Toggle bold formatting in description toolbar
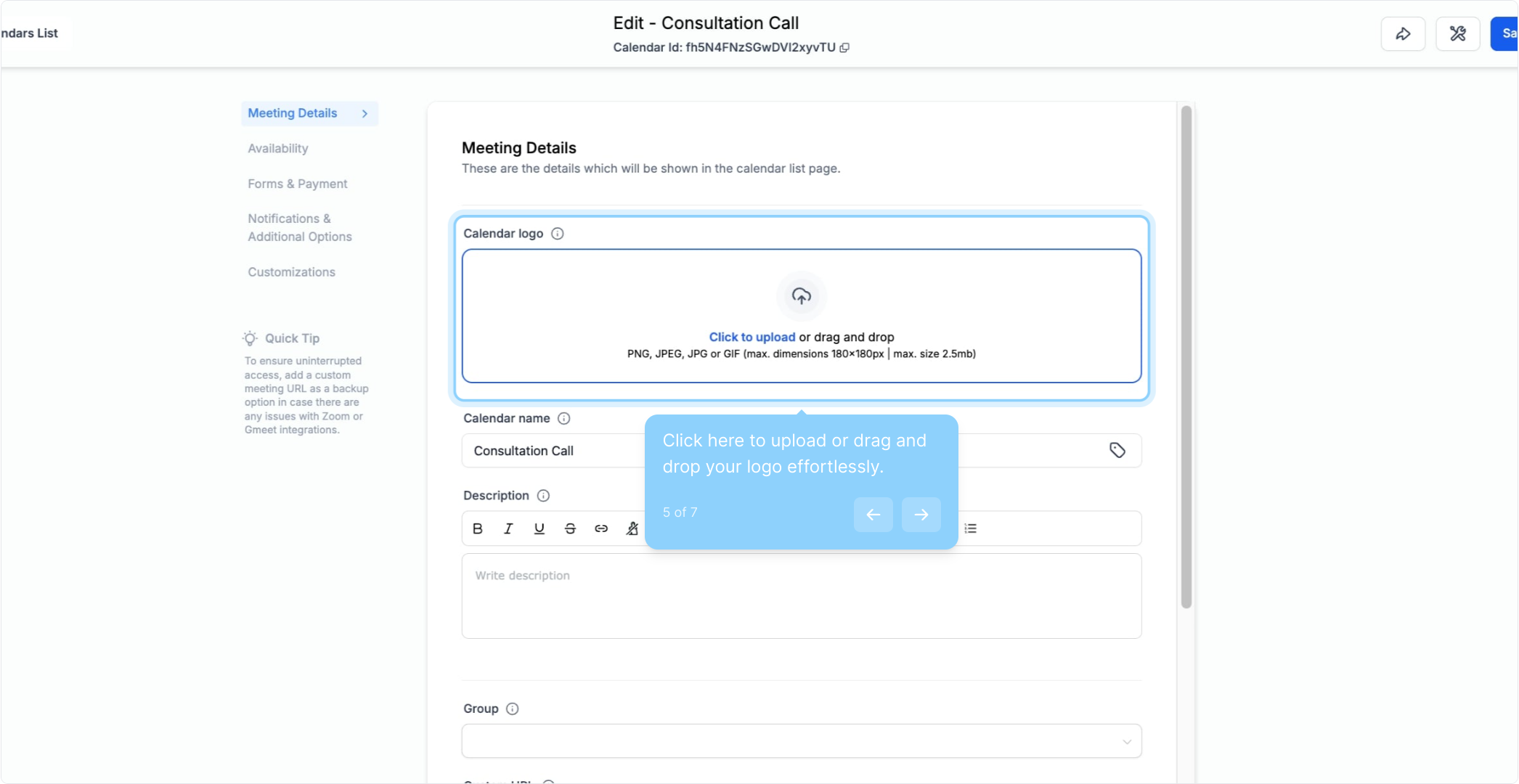 click(477, 528)
